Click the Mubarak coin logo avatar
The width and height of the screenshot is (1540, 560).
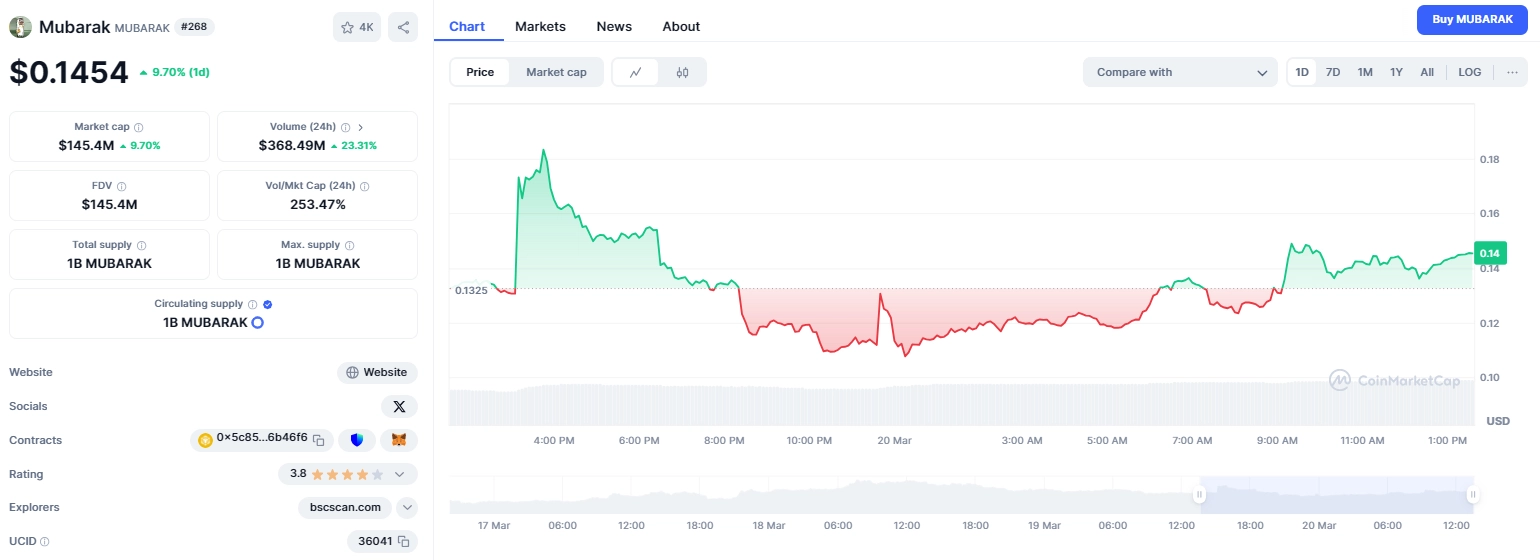coord(20,27)
